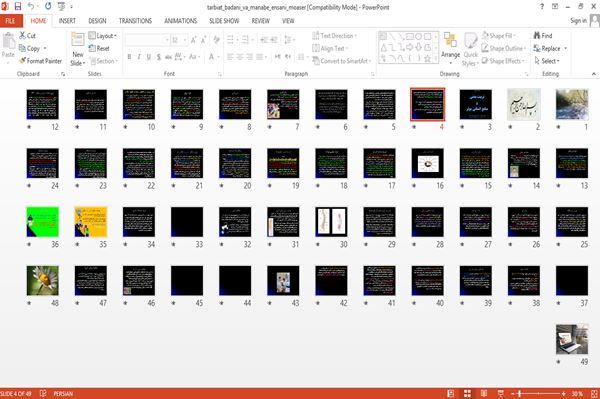The image size is (600, 399).
Task: Open Quick Styles gallery
Action: click(470, 50)
